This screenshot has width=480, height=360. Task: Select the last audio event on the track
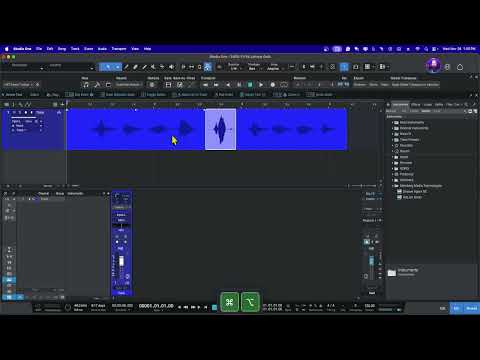[292, 129]
